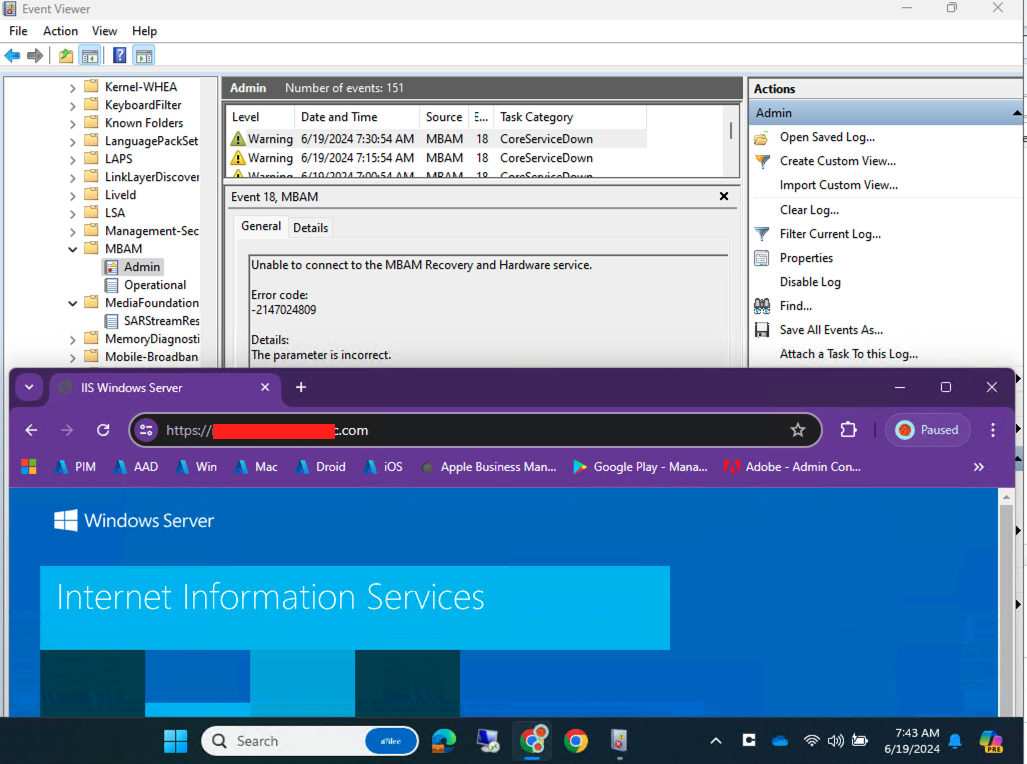
Task: Open the AAD bookmark
Action: click(136, 467)
